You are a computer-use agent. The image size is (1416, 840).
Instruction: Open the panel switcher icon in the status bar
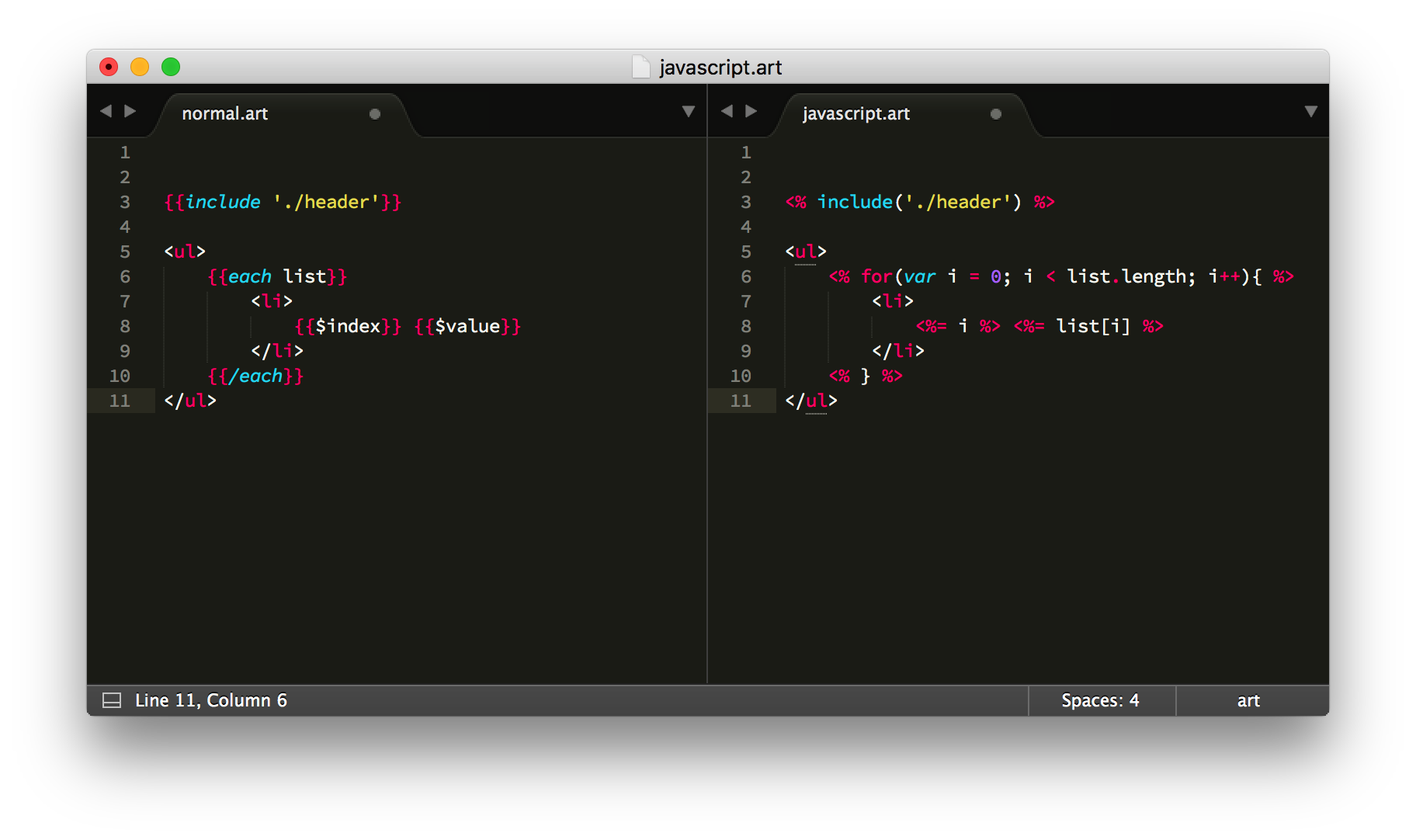click(112, 700)
